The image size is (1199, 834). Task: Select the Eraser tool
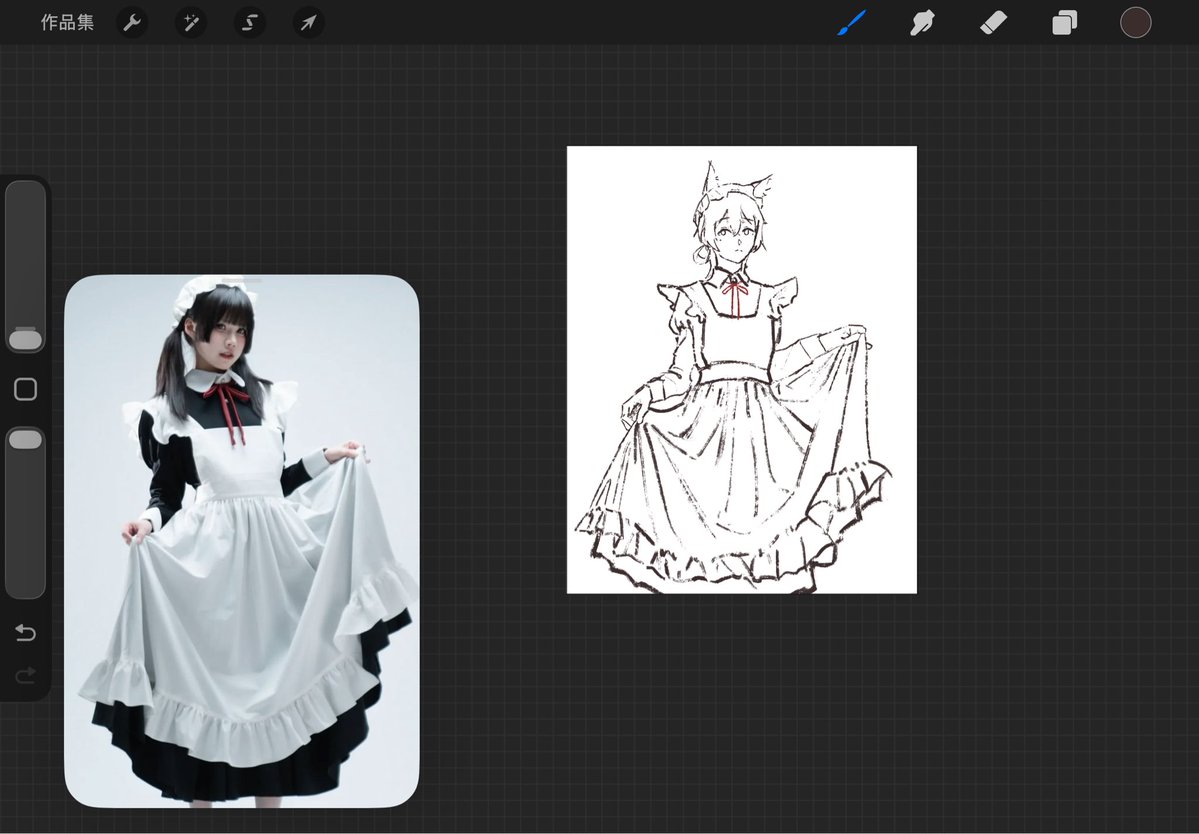[993, 23]
